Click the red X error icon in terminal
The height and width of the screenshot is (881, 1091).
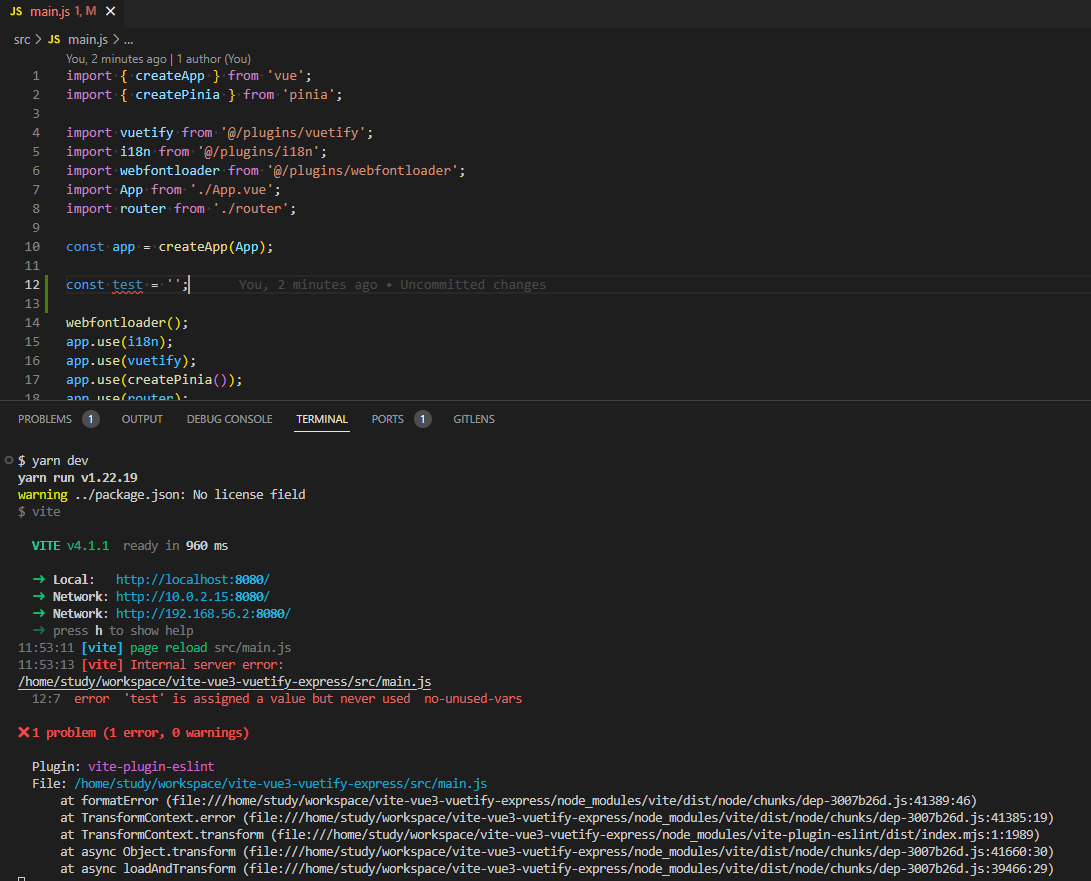click(23, 733)
